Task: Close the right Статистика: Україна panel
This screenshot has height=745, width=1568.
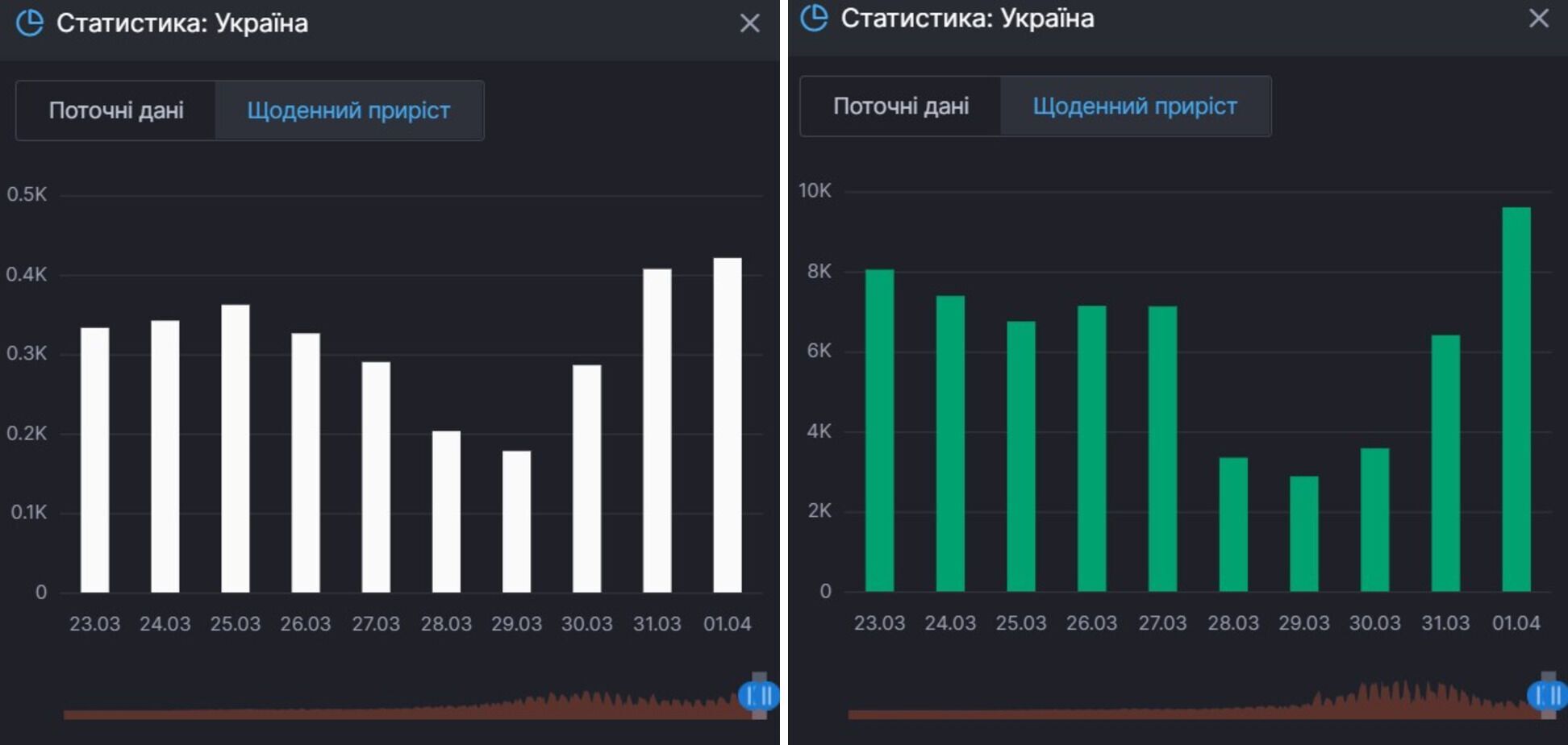Action: (x=1539, y=19)
